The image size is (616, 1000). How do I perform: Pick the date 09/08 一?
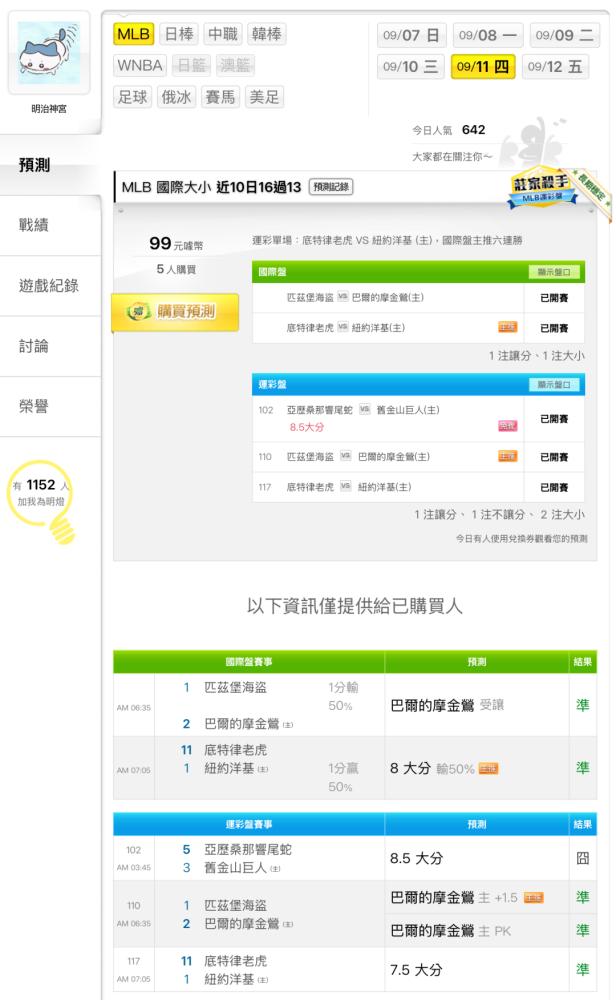(x=488, y=35)
